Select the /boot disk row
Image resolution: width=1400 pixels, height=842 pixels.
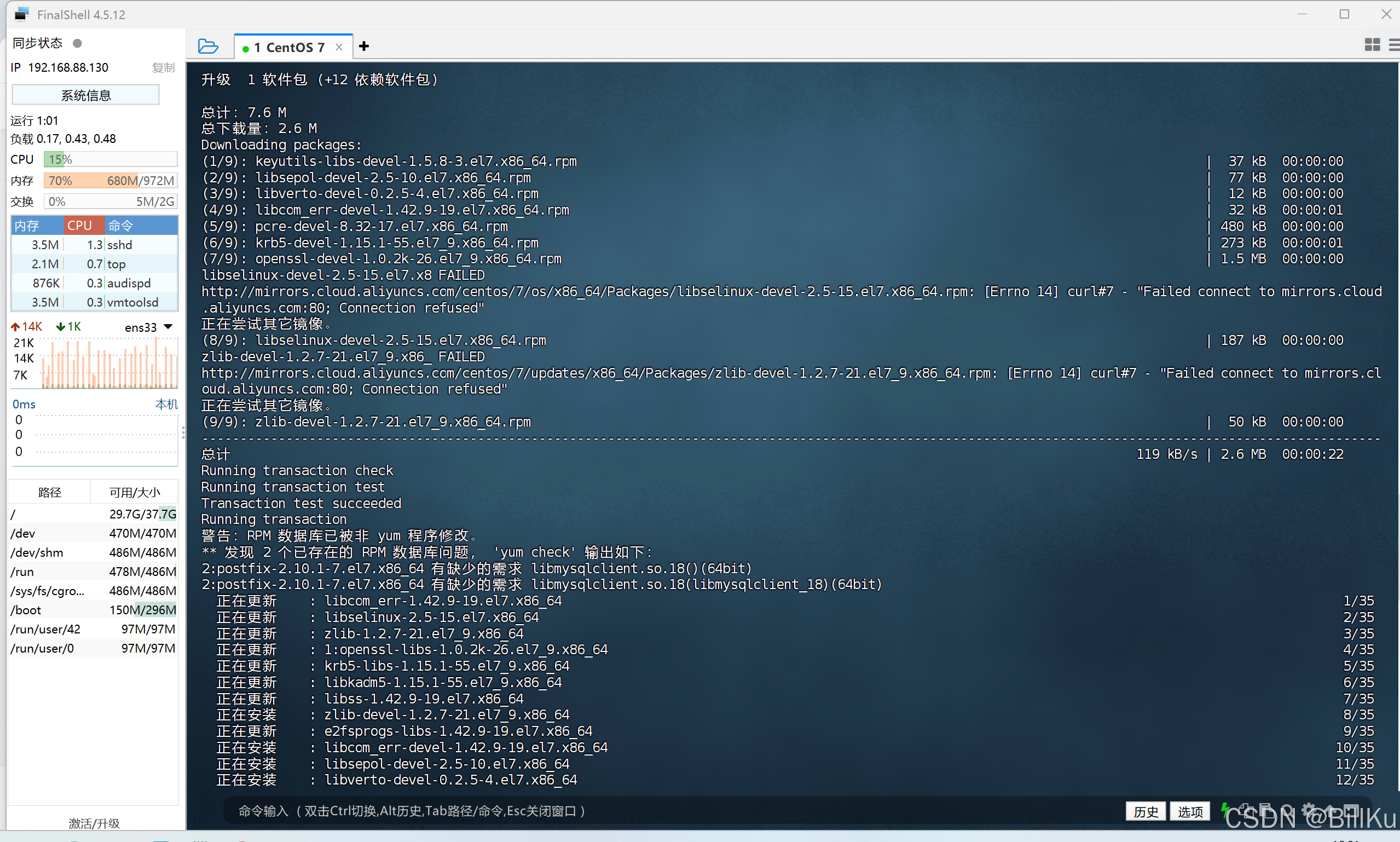(94, 610)
